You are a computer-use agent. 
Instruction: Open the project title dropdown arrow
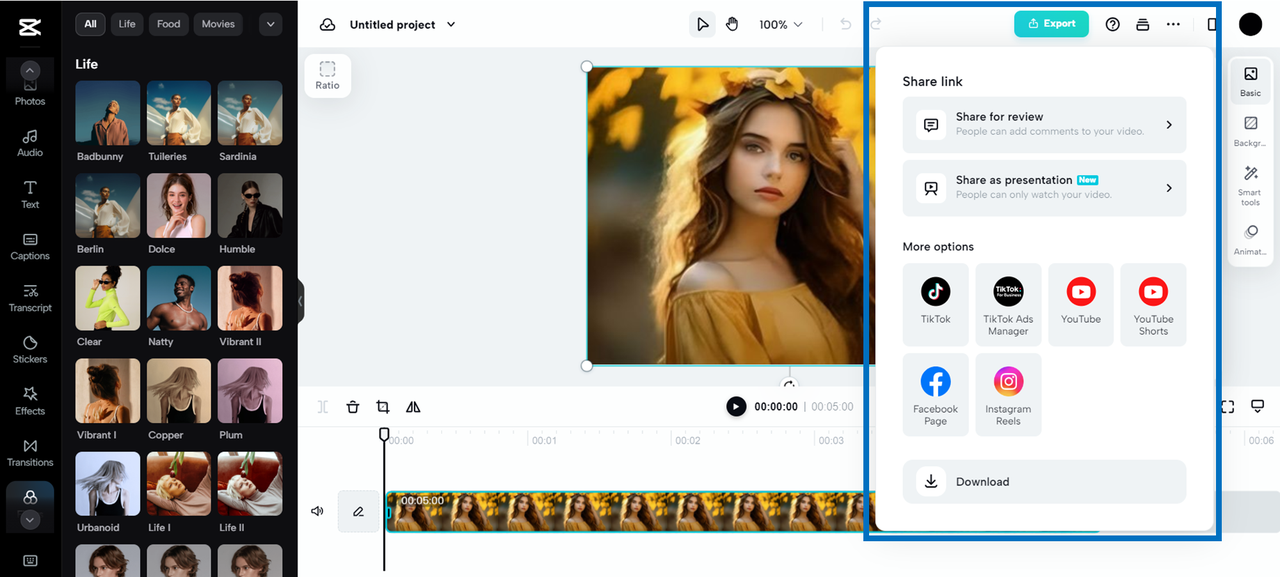point(451,25)
